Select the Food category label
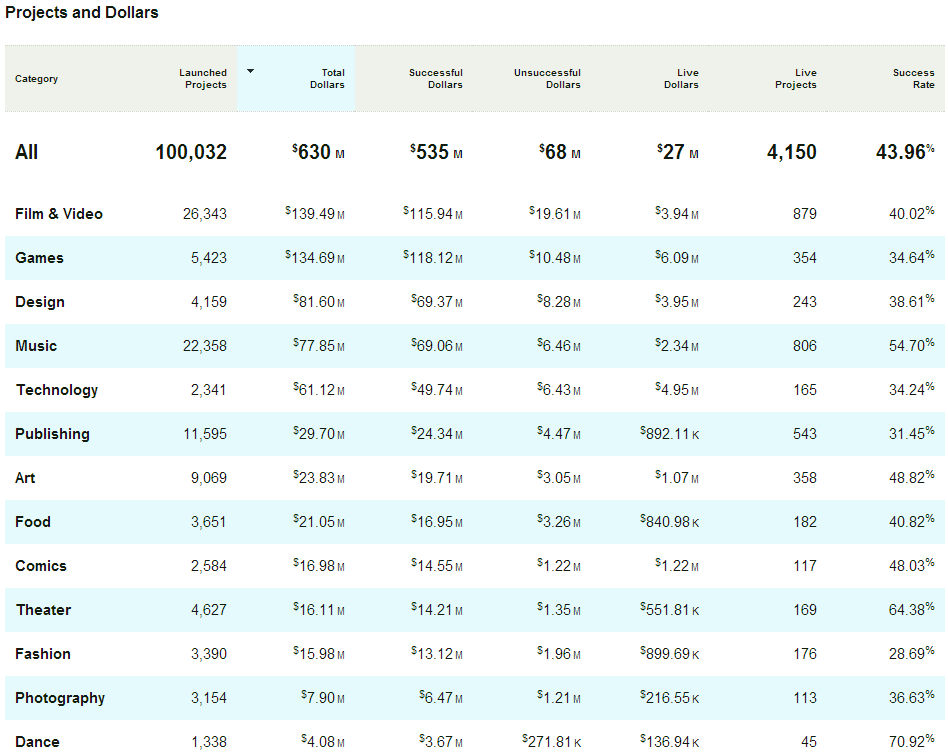 point(33,522)
